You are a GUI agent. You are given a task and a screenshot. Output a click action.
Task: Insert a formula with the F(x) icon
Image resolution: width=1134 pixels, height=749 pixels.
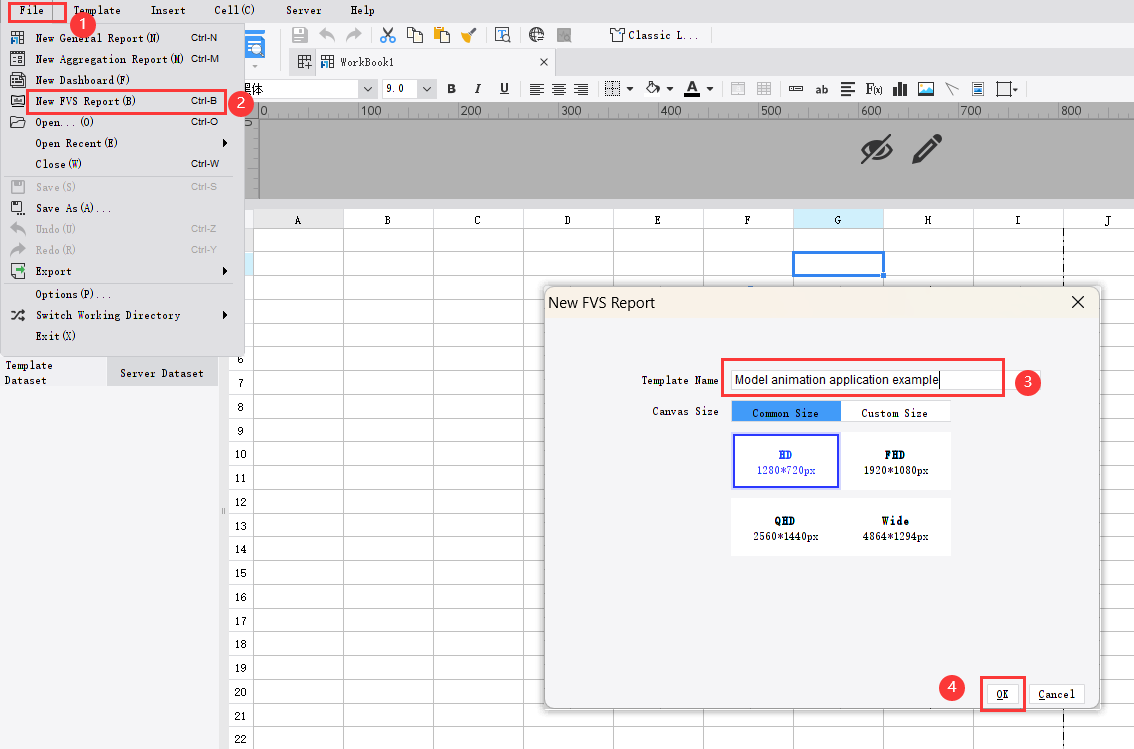tap(876, 89)
